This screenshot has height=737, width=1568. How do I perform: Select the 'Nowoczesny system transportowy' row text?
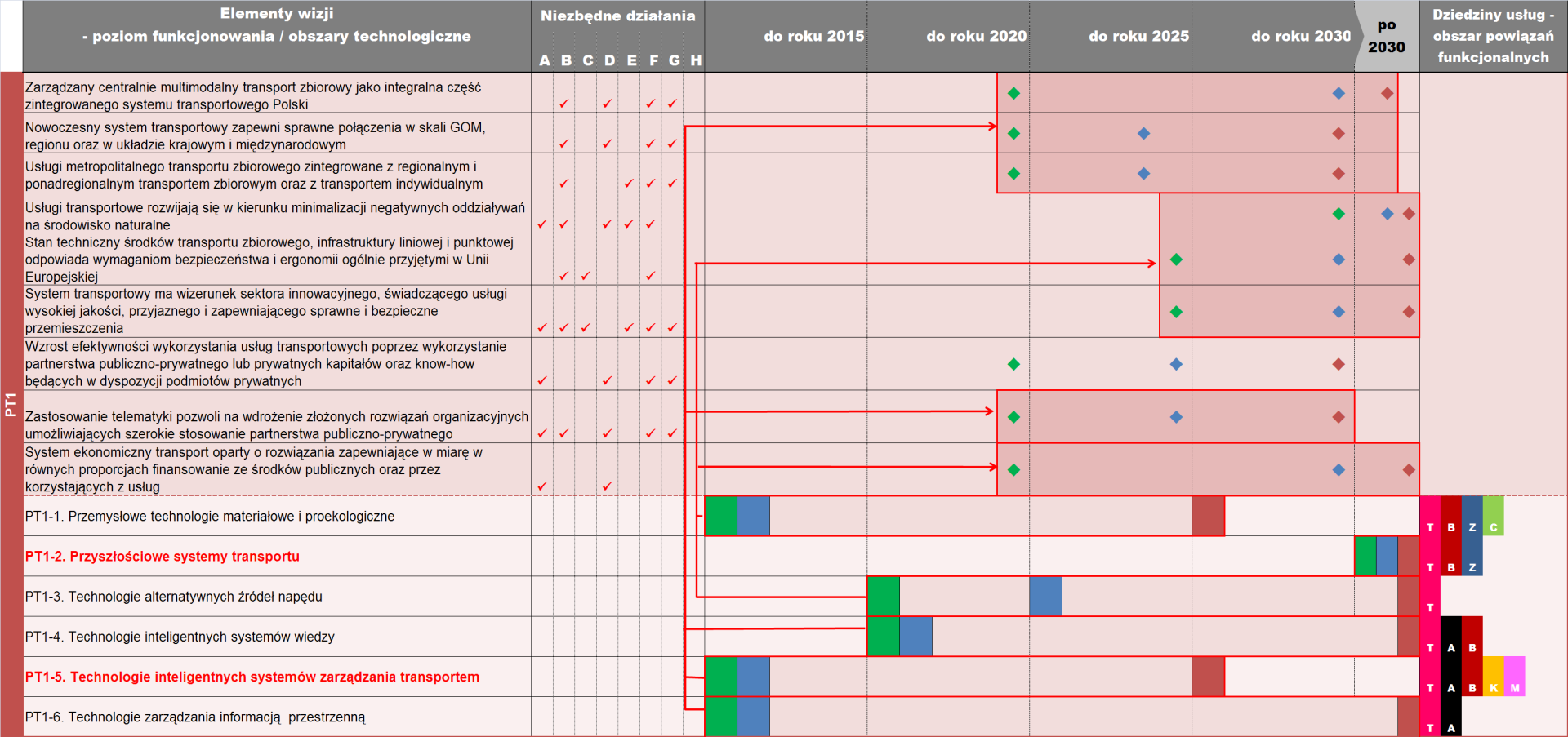pos(255,135)
